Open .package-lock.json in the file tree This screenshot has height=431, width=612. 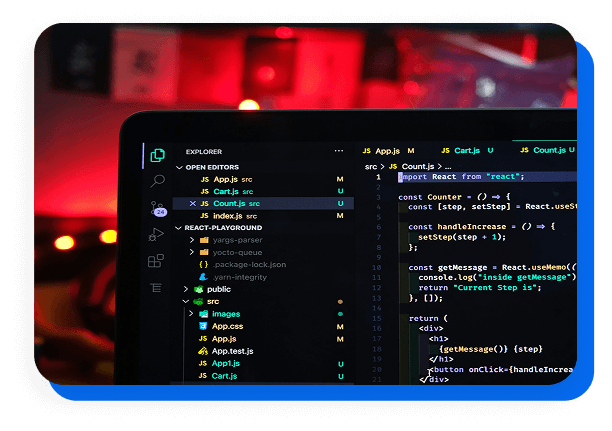pos(249,264)
